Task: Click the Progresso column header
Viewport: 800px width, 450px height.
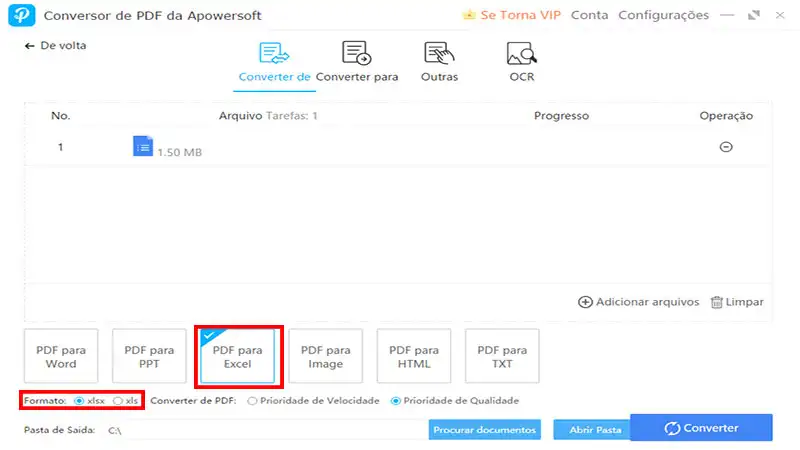Action: click(561, 116)
